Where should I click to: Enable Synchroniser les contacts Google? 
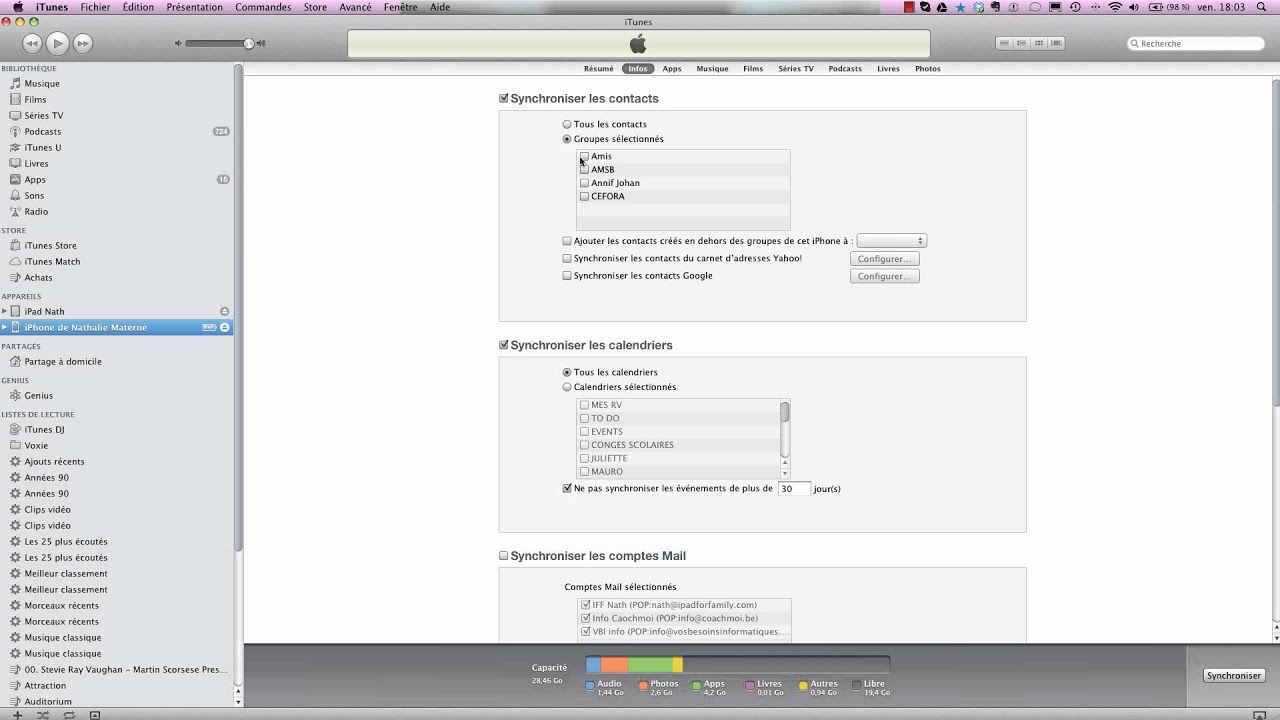point(567,276)
